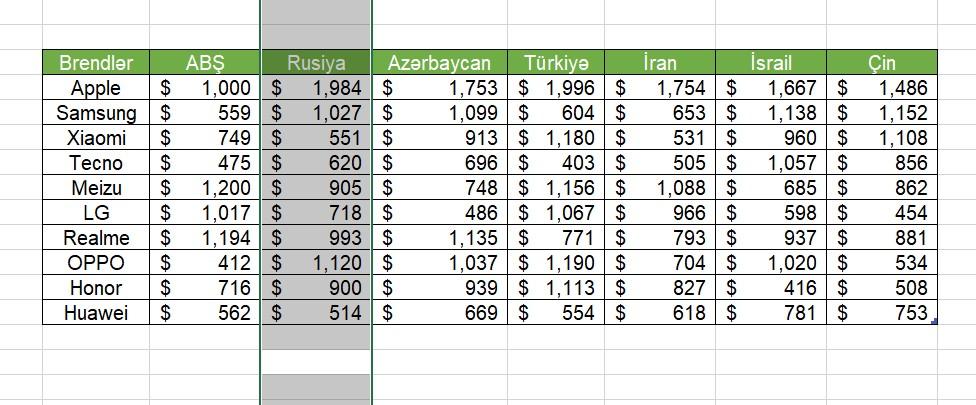Click the cell with value 993

[316, 237]
